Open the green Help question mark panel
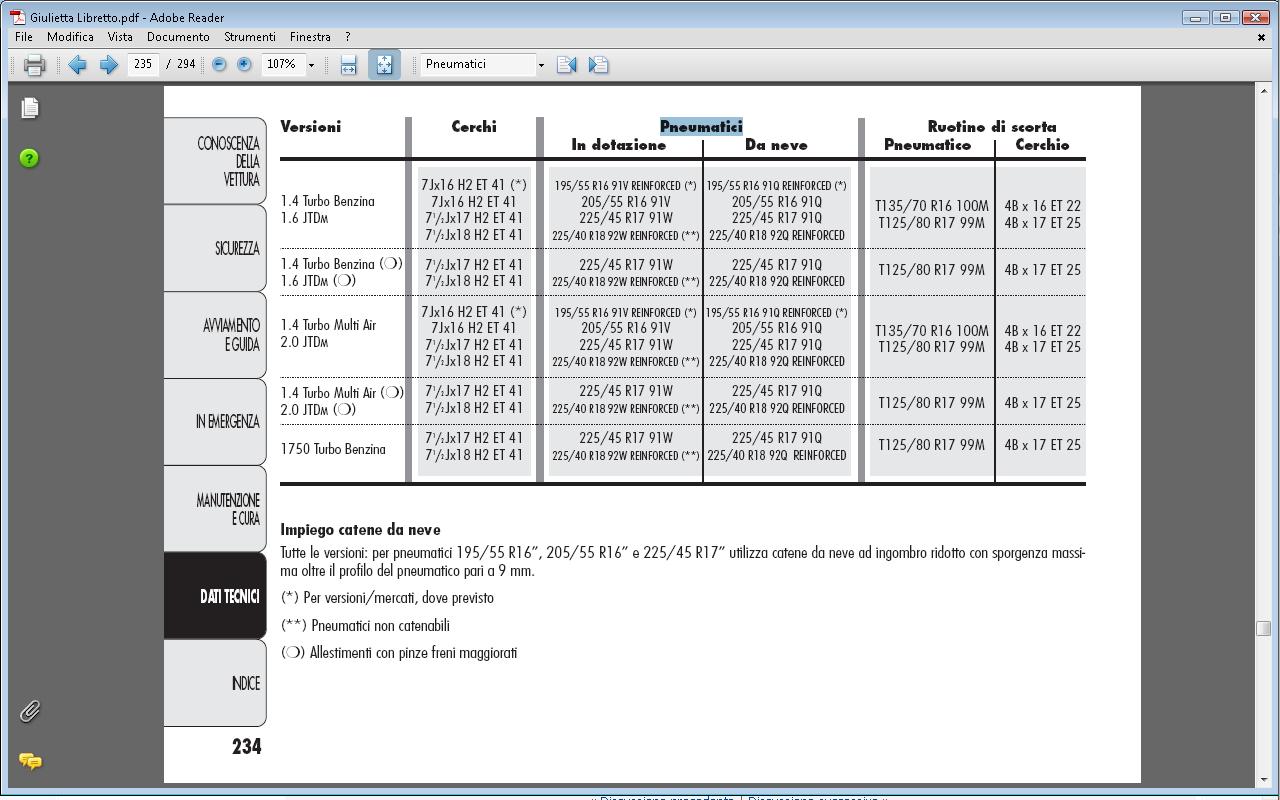The image size is (1280, 800). click(x=30, y=158)
